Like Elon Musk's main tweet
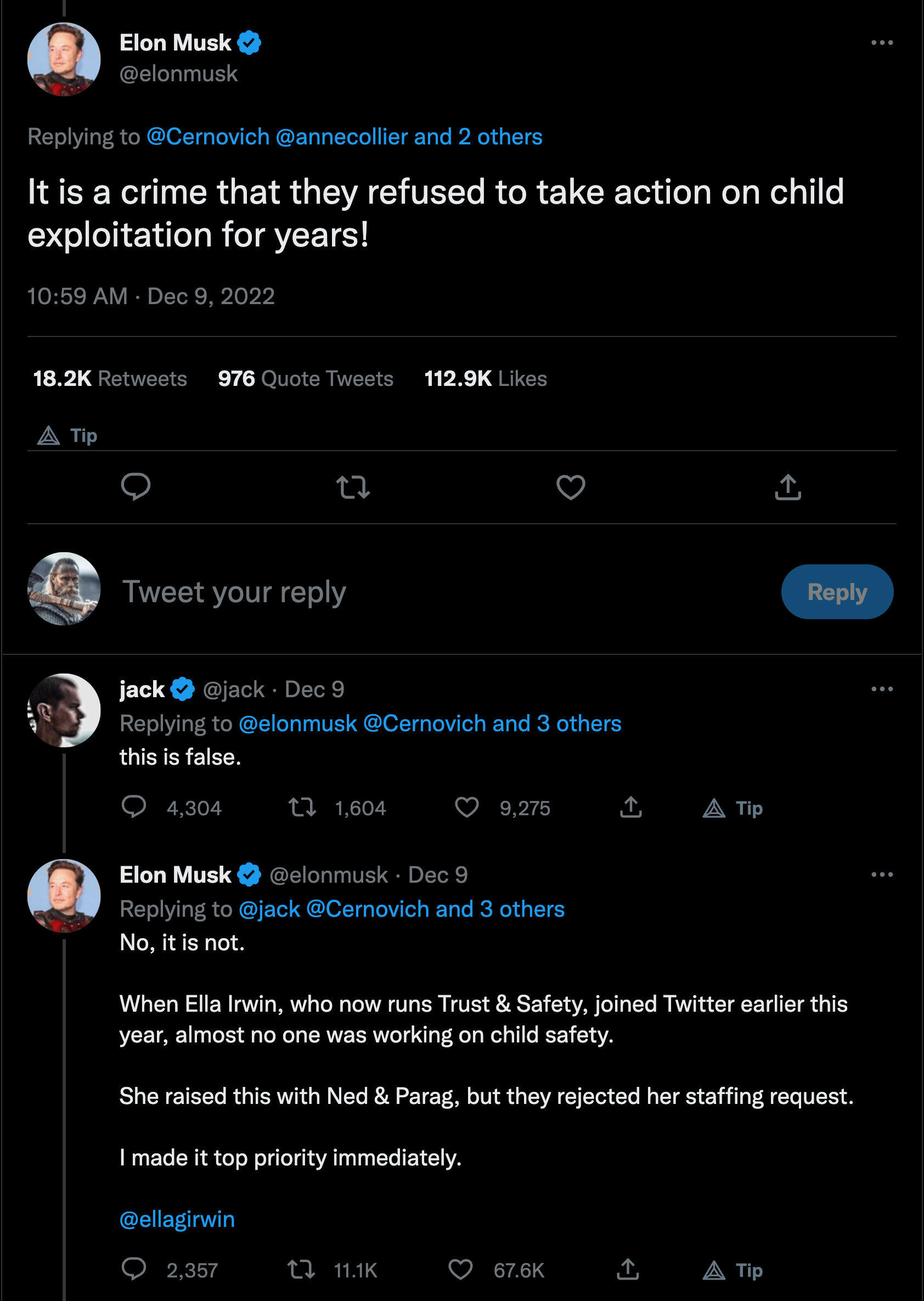The height and width of the screenshot is (1301, 924). click(x=570, y=487)
